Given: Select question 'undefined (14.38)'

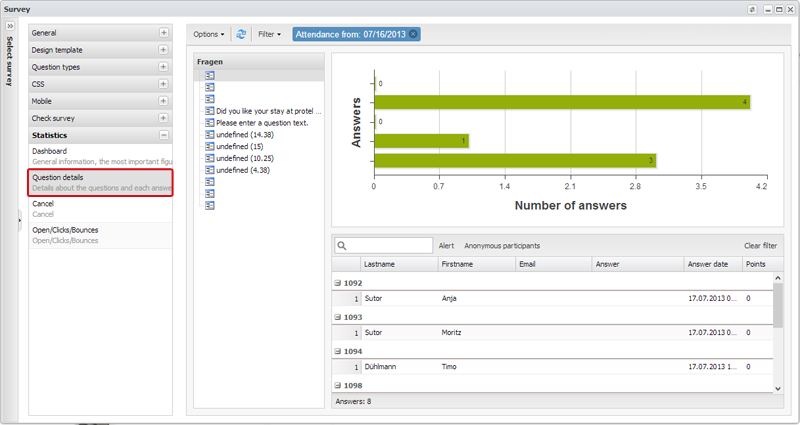Looking at the screenshot, I should [x=245, y=135].
